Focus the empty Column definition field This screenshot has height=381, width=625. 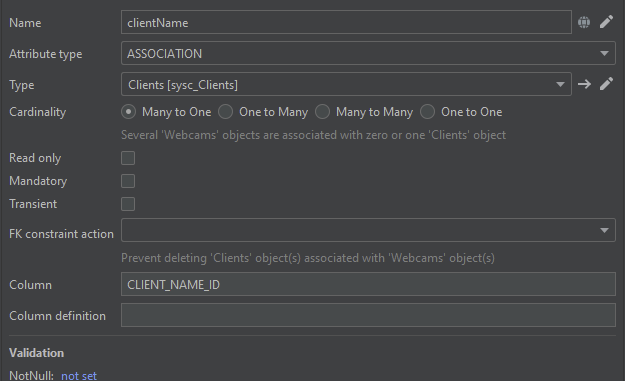[x=368, y=315]
